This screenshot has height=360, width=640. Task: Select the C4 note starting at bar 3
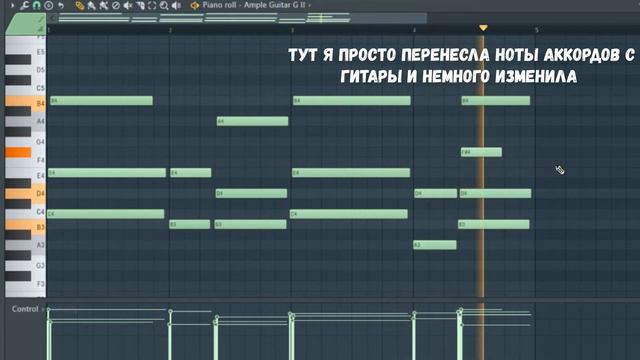pyautogui.click(x=349, y=213)
